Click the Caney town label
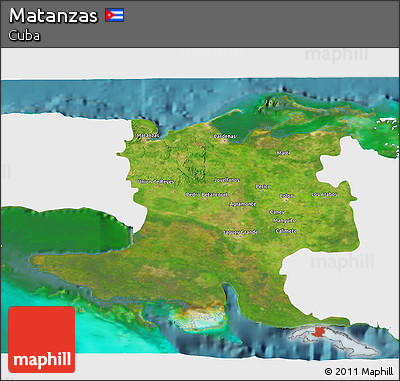 [277, 212]
